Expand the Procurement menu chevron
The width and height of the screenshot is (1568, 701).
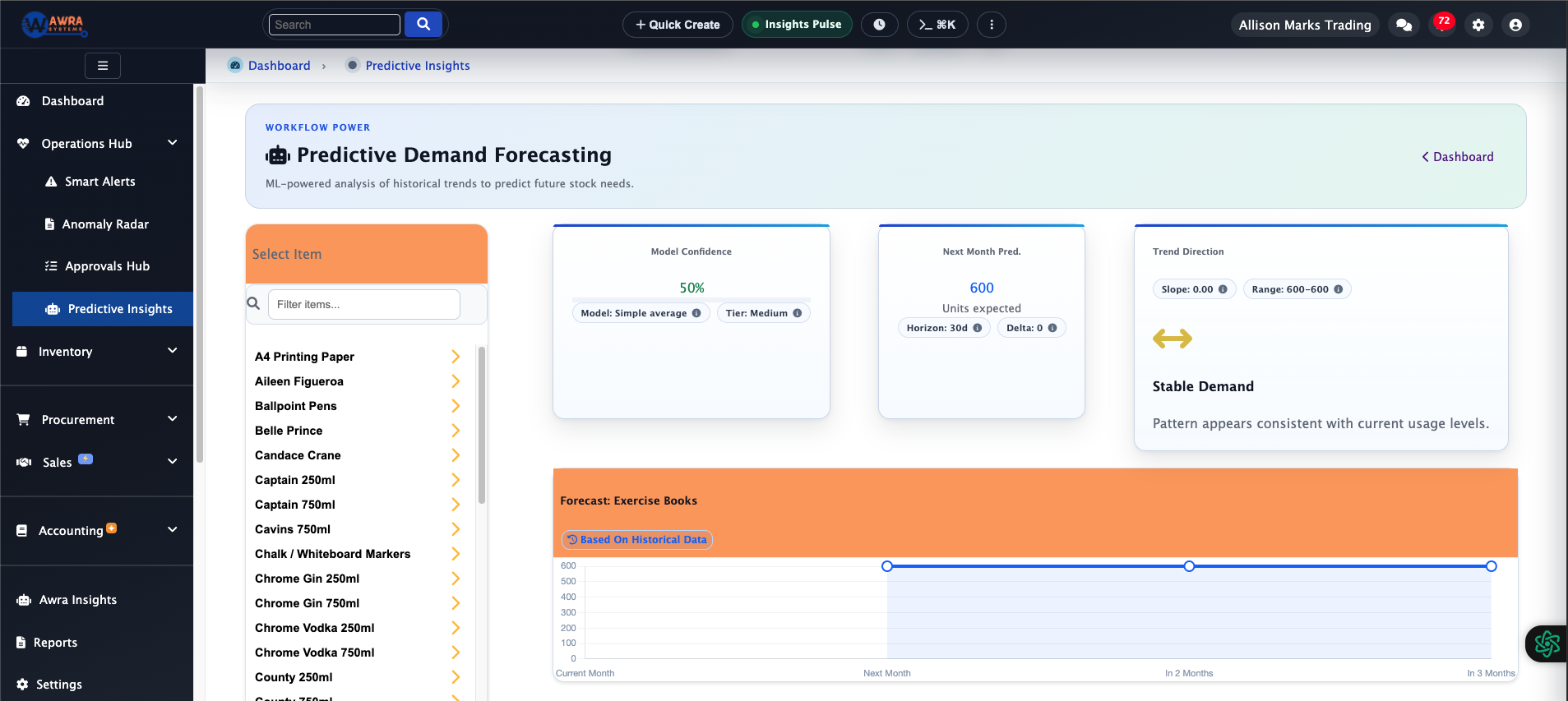pyautogui.click(x=173, y=419)
